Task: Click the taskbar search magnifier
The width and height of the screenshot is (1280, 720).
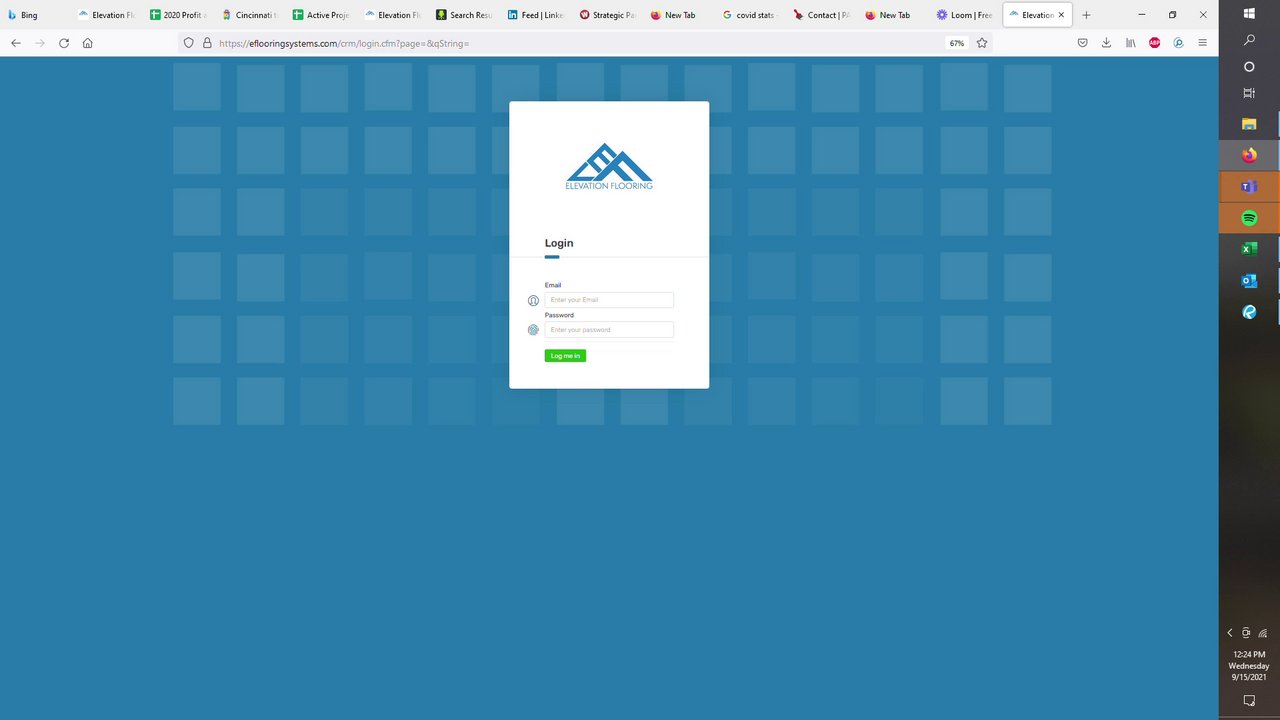Action: point(1249,40)
